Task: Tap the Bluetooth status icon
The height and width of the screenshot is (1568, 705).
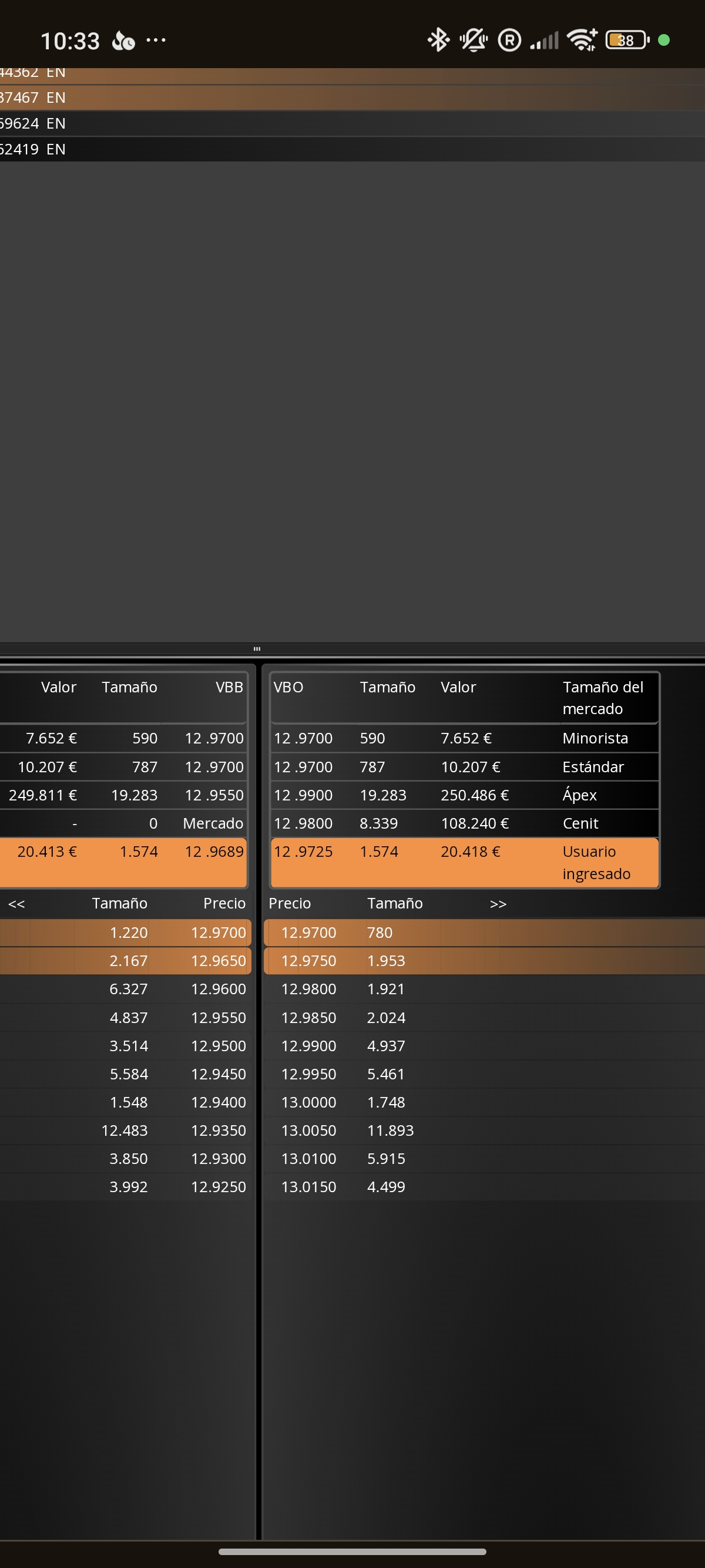Action: pyautogui.click(x=438, y=40)
